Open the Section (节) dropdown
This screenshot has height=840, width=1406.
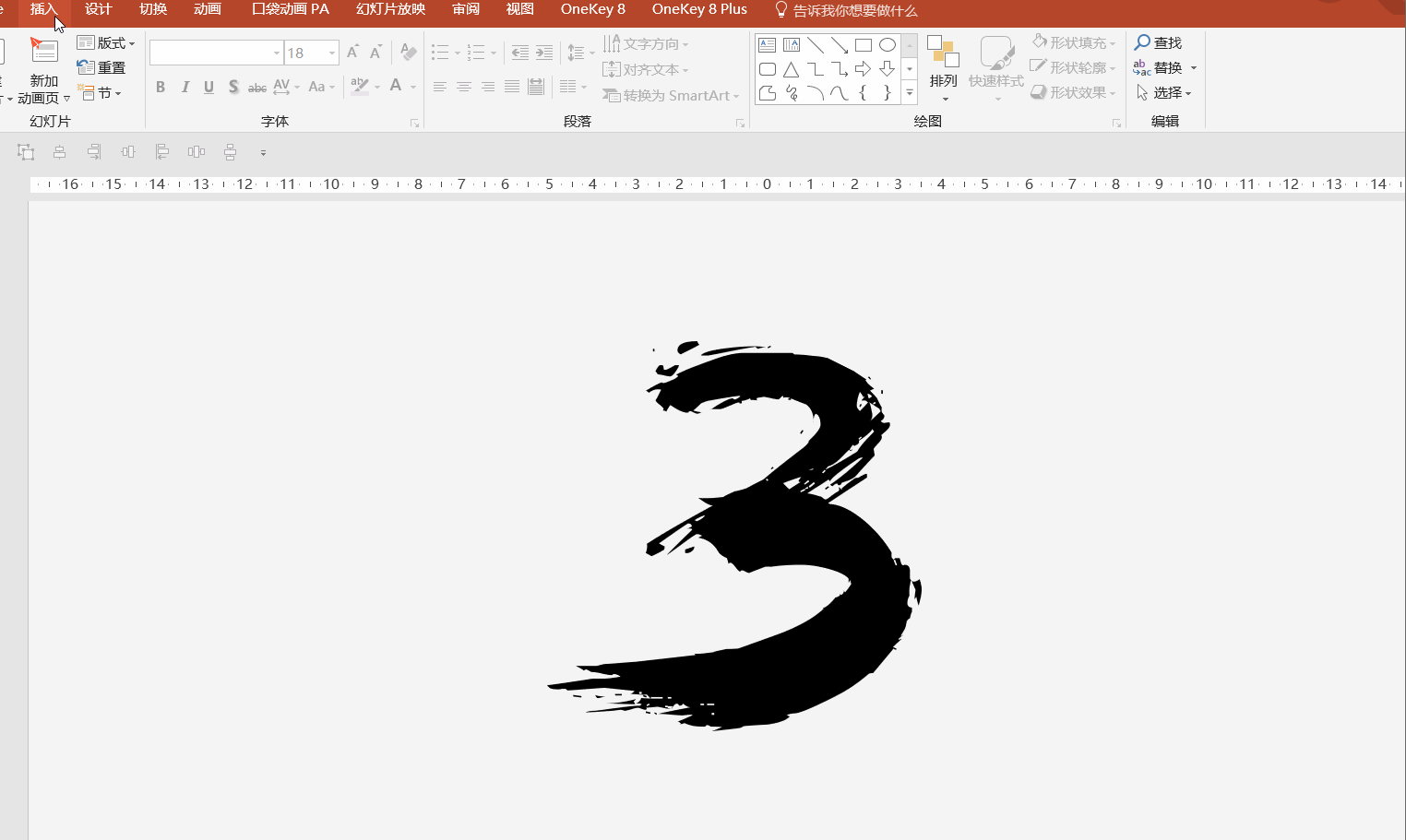(100, 92)
